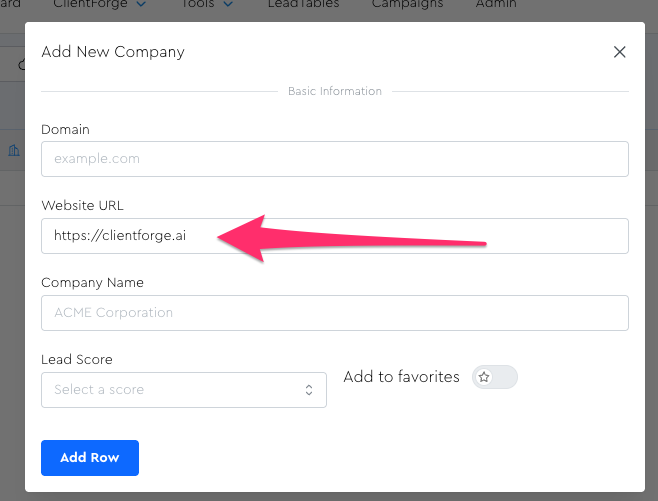658x501 pixels.
Task: Click the Basic Information section heading
Action: tap(334, 91)
